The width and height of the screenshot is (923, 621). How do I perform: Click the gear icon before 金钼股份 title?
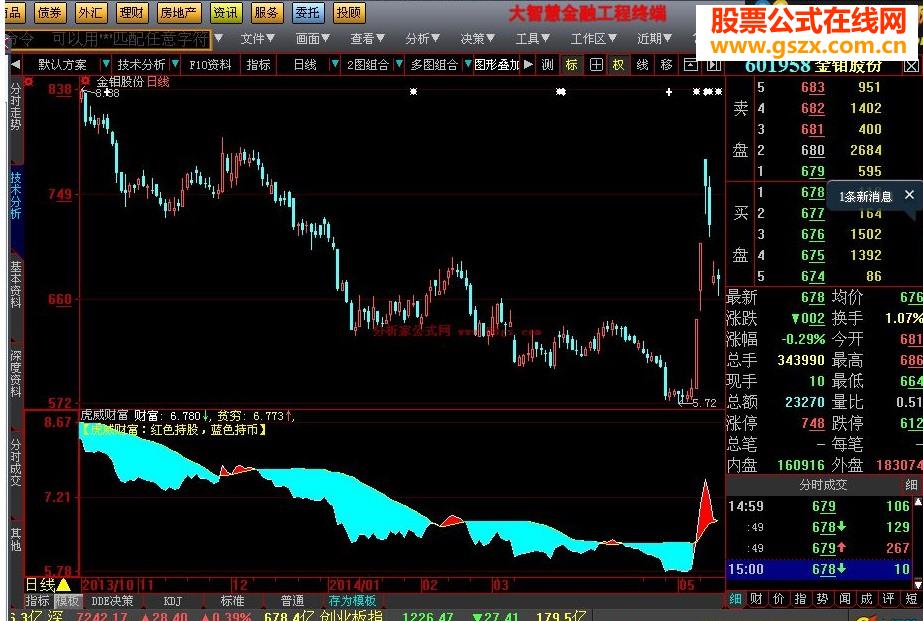[x=86, y=81]
